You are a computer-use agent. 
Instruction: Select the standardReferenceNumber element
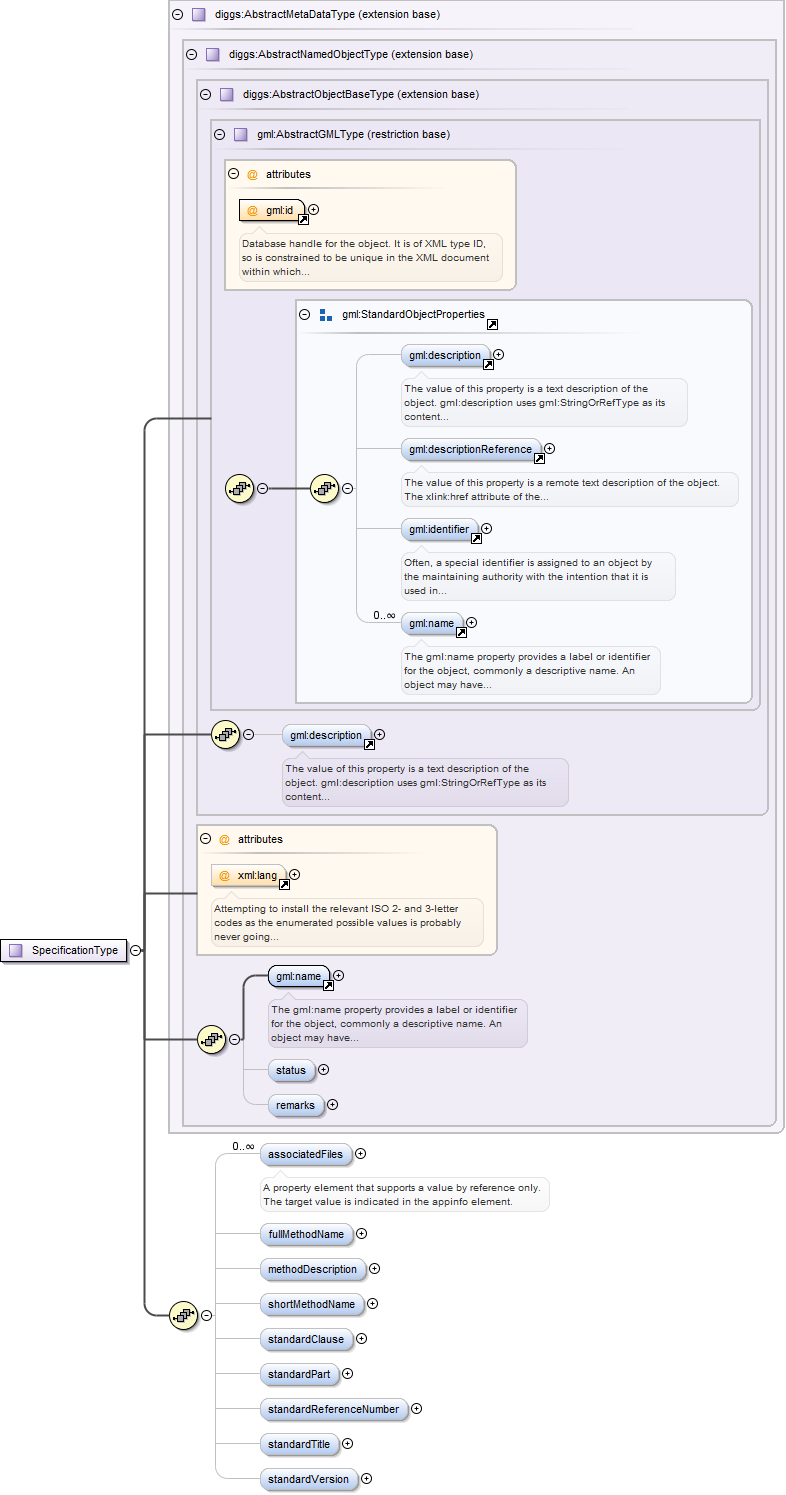tap(333, 1409)
